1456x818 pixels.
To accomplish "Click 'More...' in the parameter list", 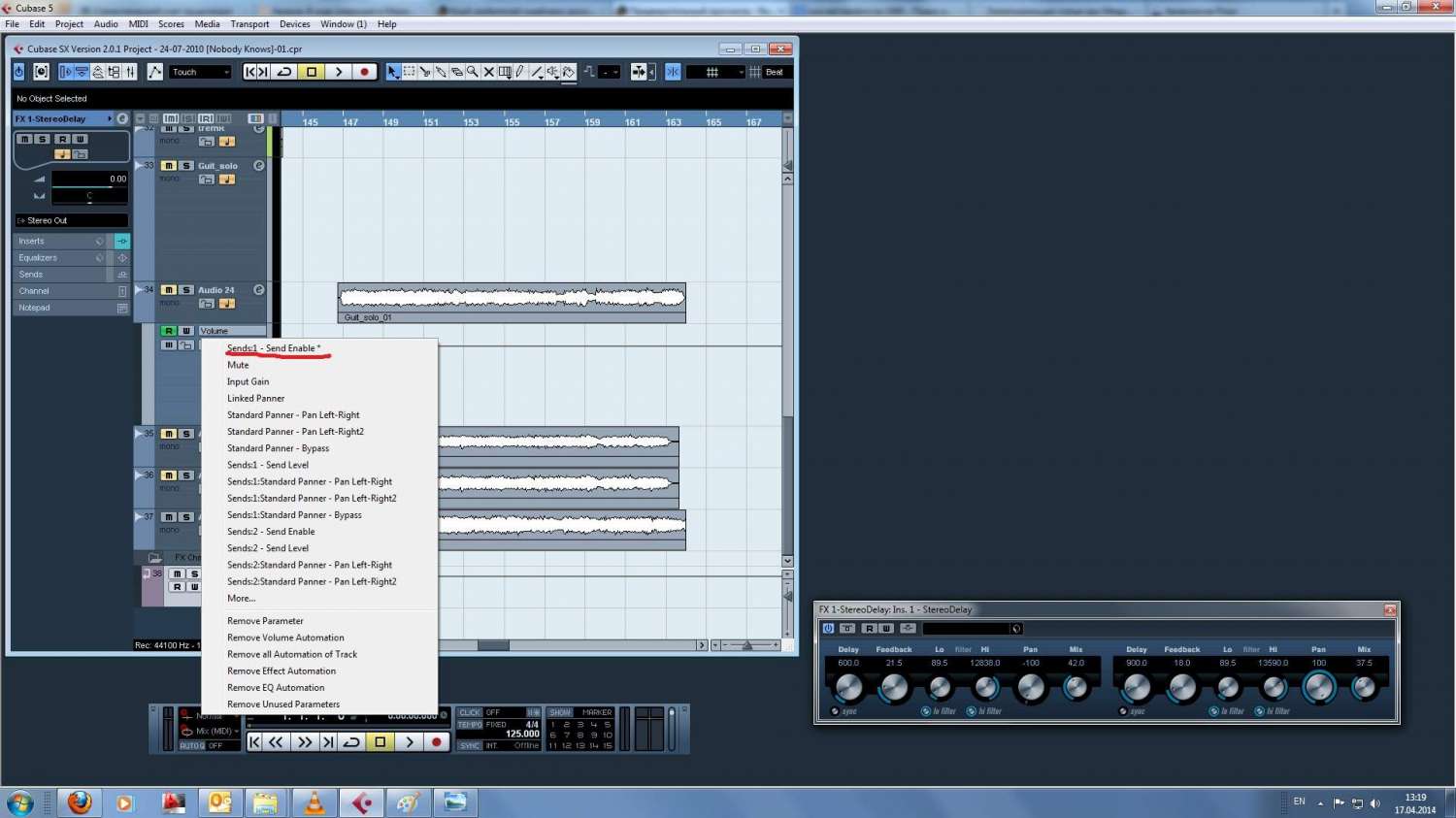I will click(x=241, y=599).
